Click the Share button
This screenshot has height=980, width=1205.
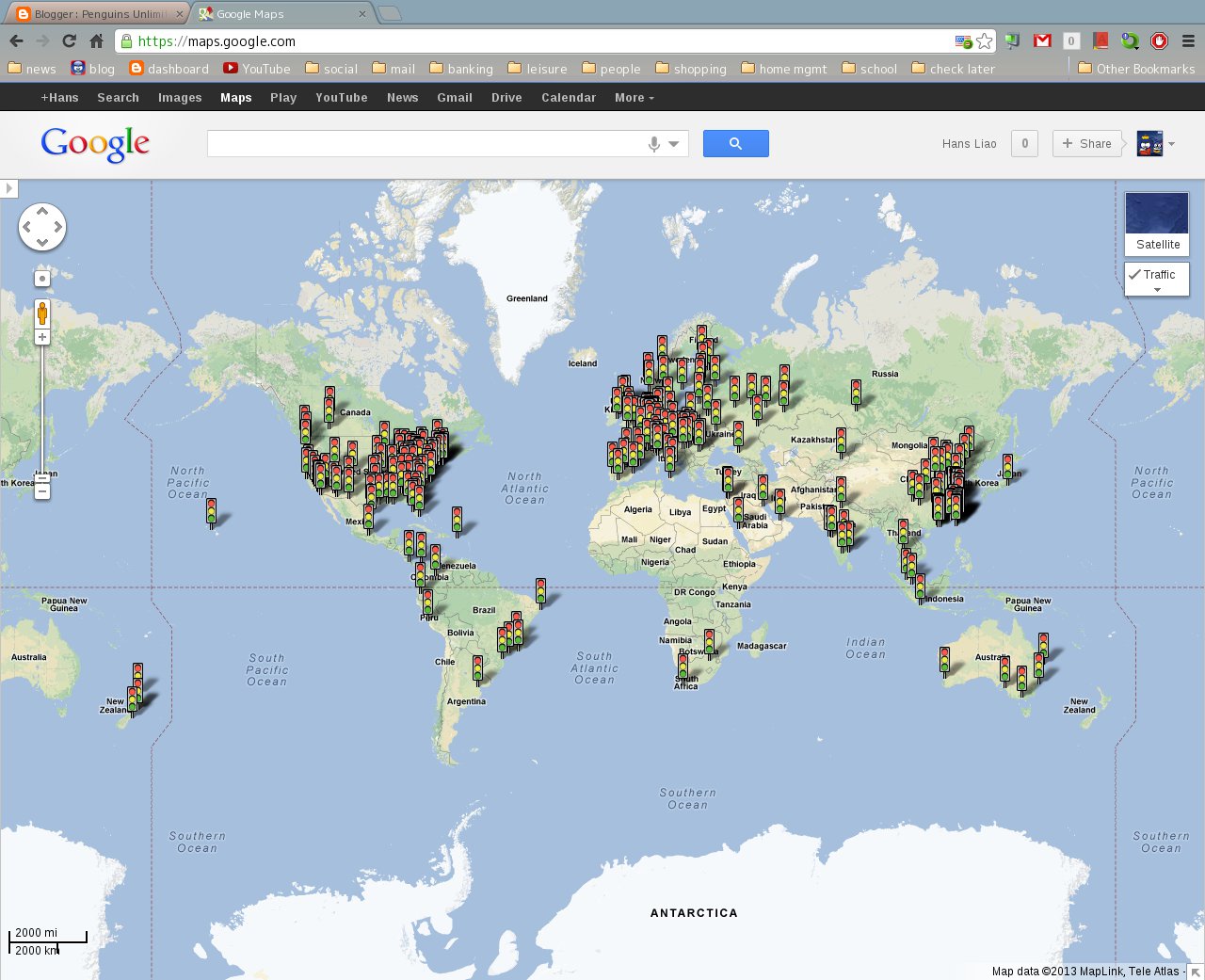[1087, 143]
